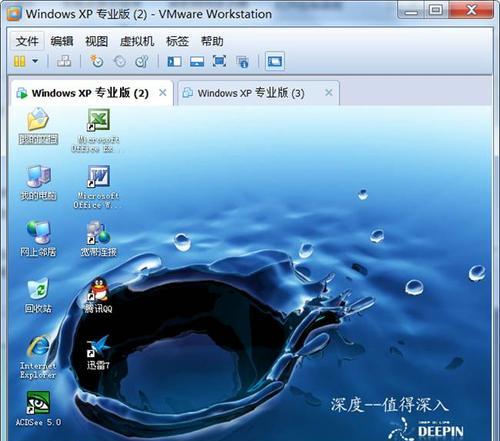Close the Windows XP 专业版 (3) tab

point(329,92)
